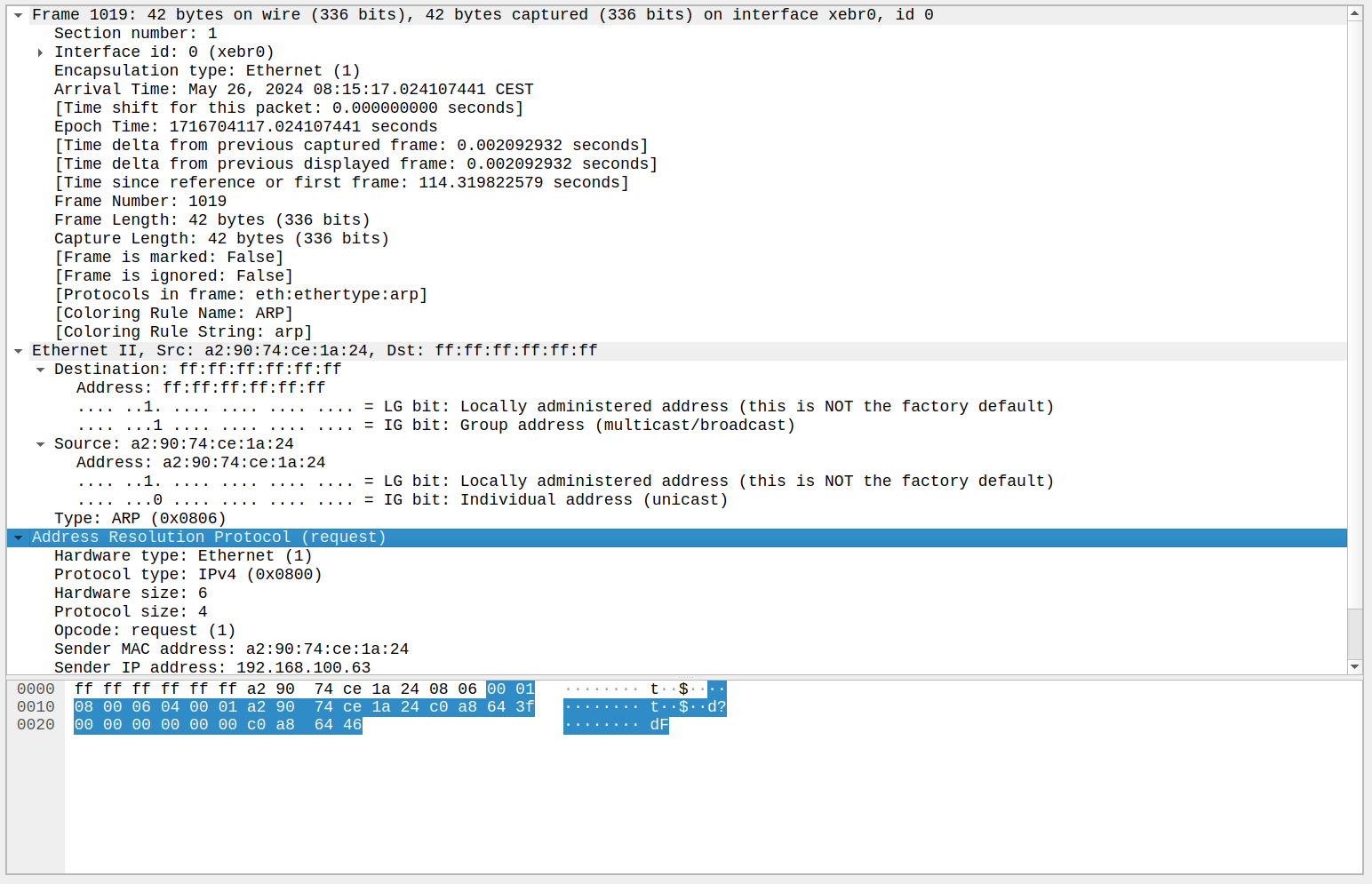
Task: Select the Epoch Time row
Action: pyautogui.click(x=245, y=127)
